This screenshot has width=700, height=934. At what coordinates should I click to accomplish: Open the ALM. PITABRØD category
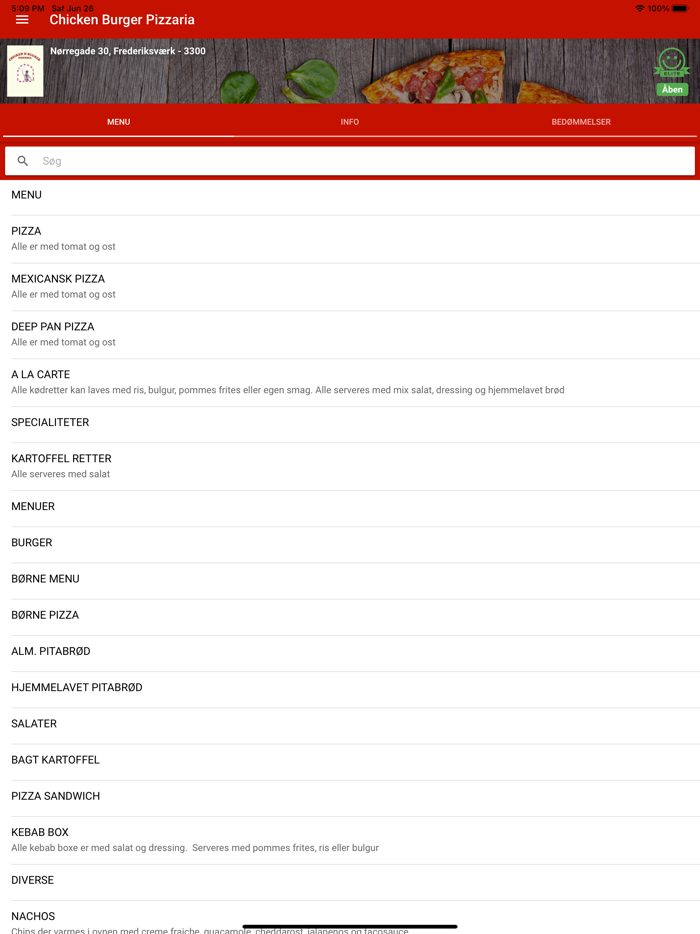350,653
